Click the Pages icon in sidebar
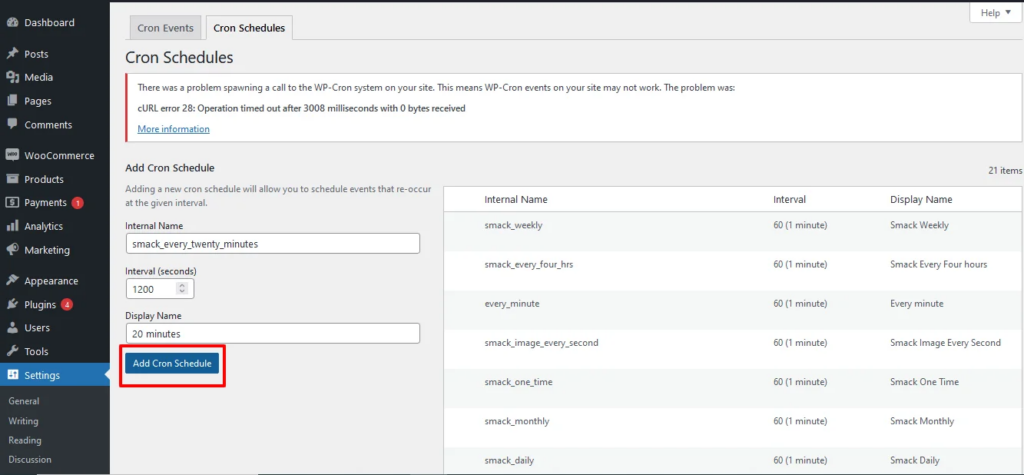 tap(12, 101)
